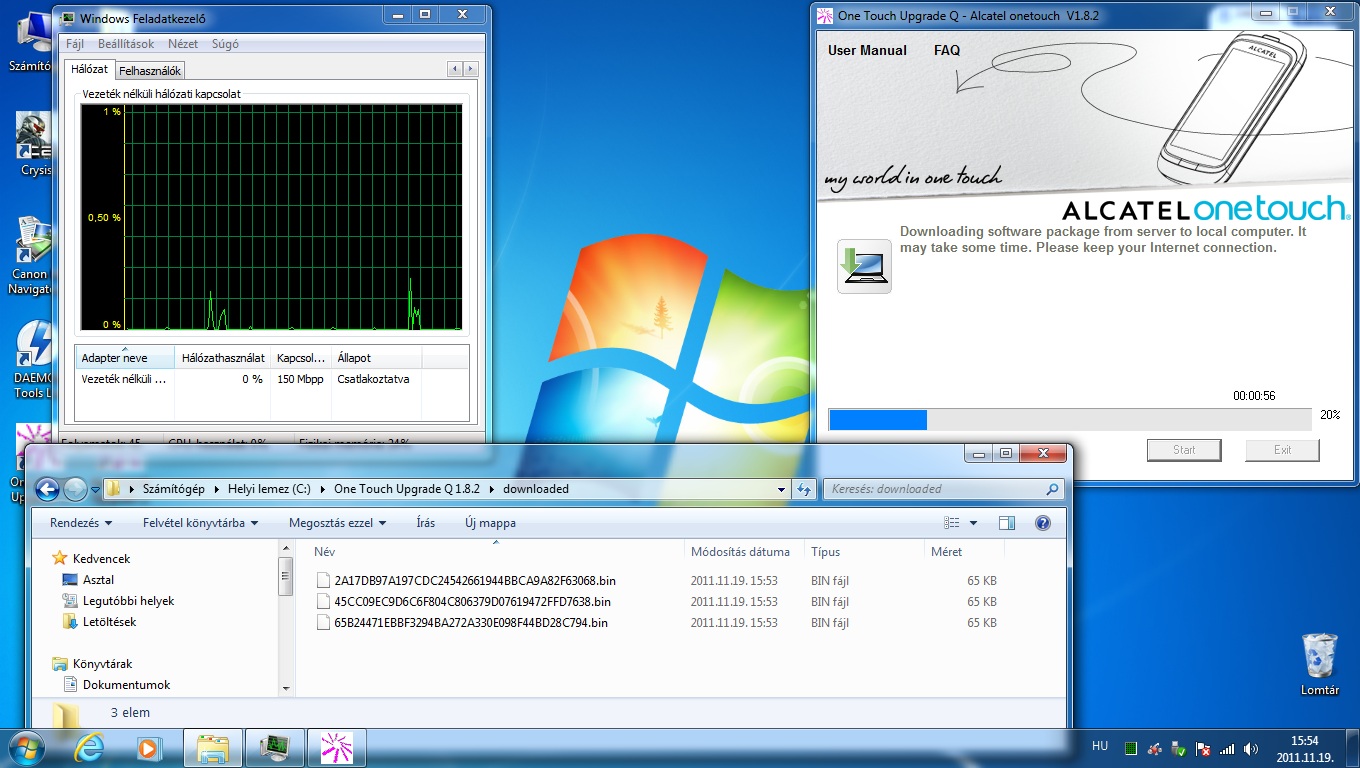
Task: Open FAQ in Alcatel window
Action: click(947, 50)
